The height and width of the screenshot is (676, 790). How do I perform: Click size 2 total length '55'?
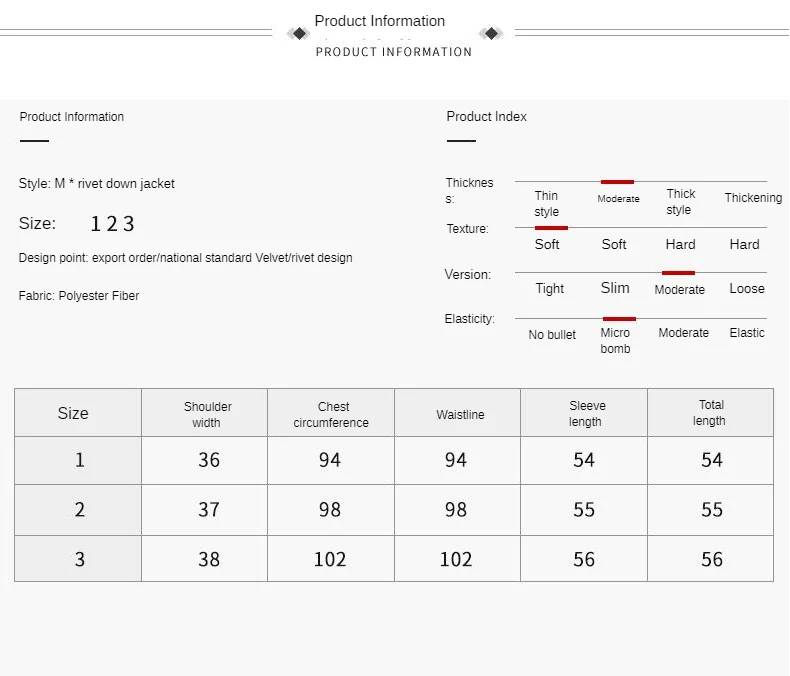710,510
